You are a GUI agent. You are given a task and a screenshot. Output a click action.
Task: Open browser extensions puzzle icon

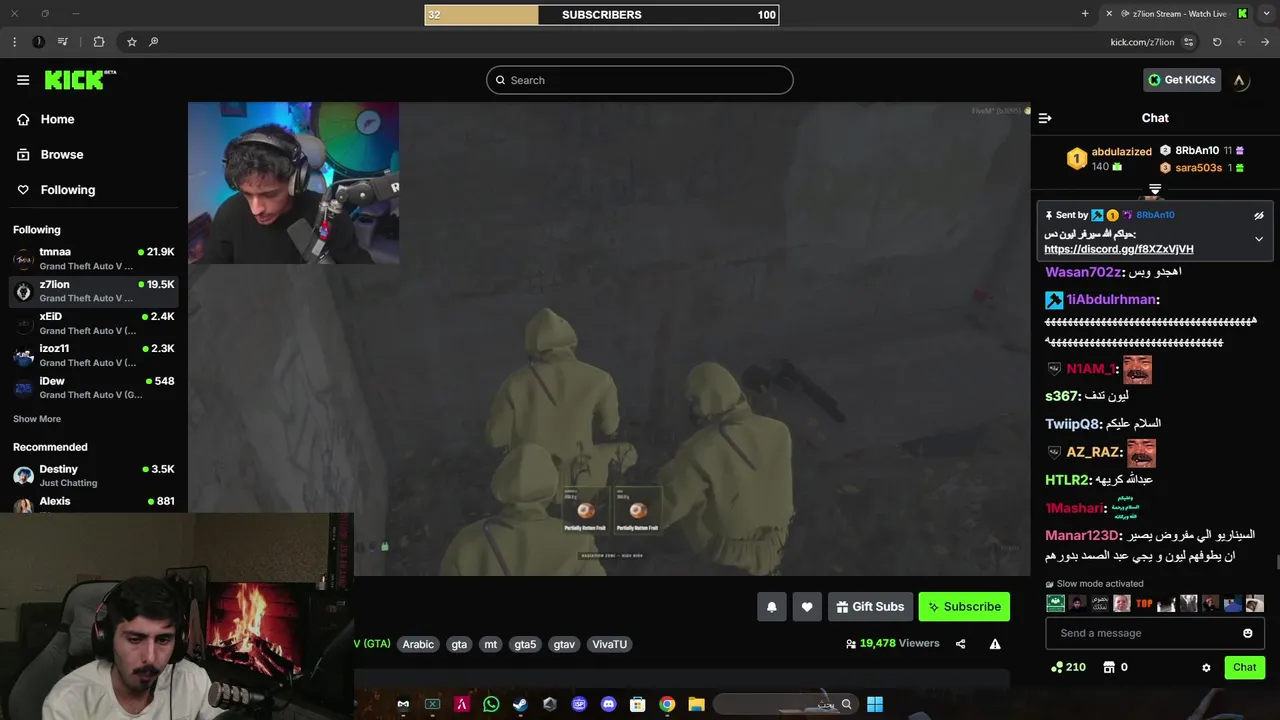point(98,42)
